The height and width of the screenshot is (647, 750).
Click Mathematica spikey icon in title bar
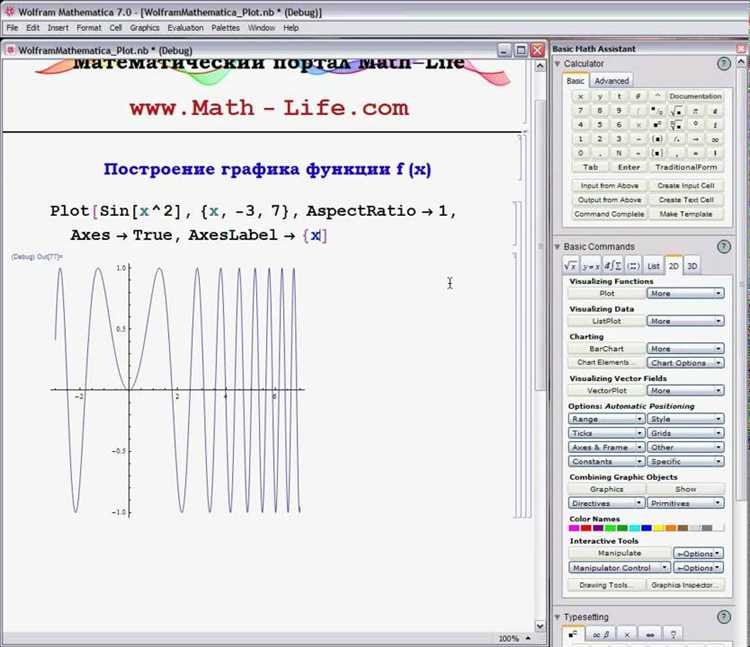click(9, 11)
